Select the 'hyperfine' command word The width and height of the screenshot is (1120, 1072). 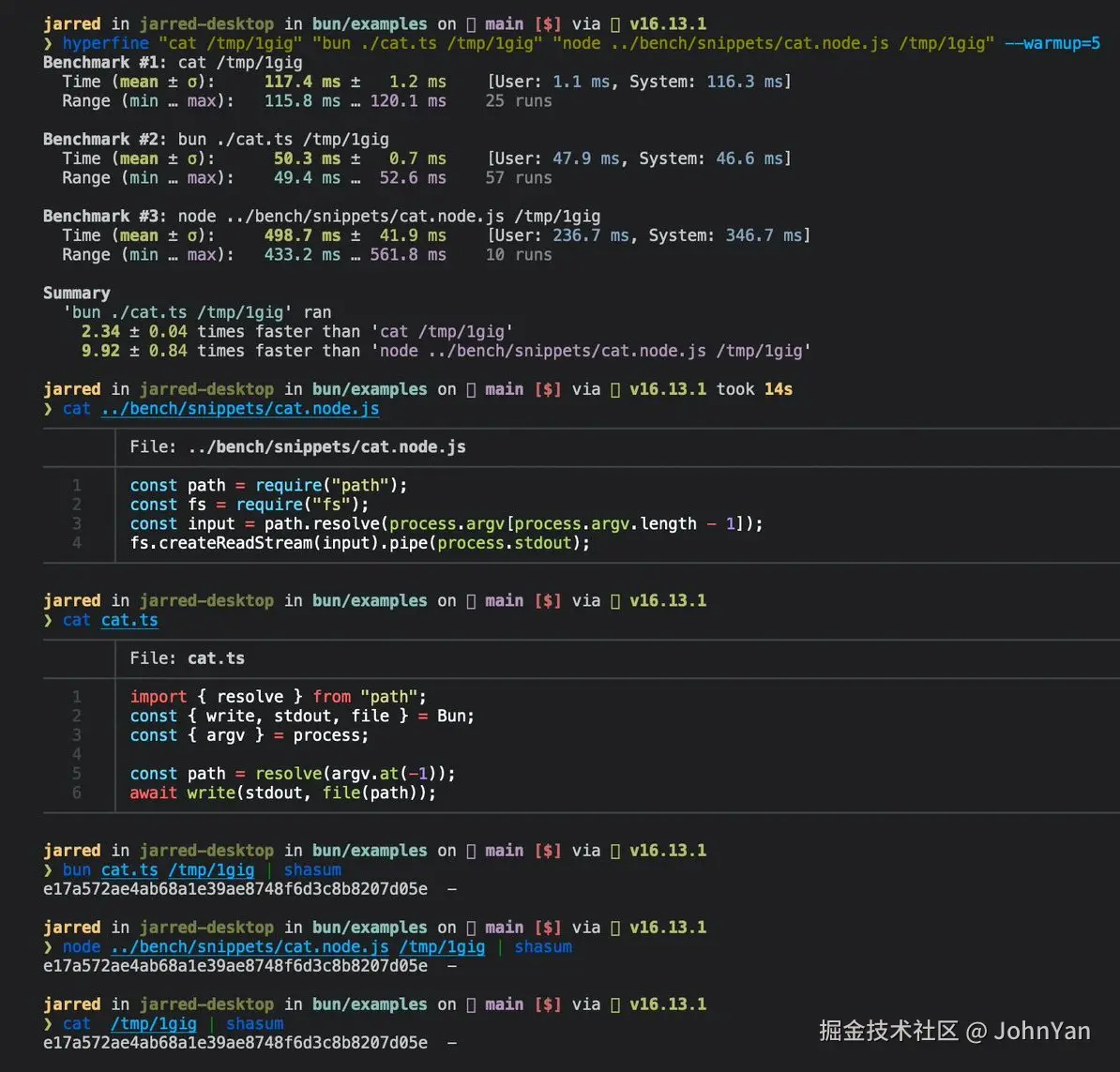pyautogui.click(x=106, y=43)
